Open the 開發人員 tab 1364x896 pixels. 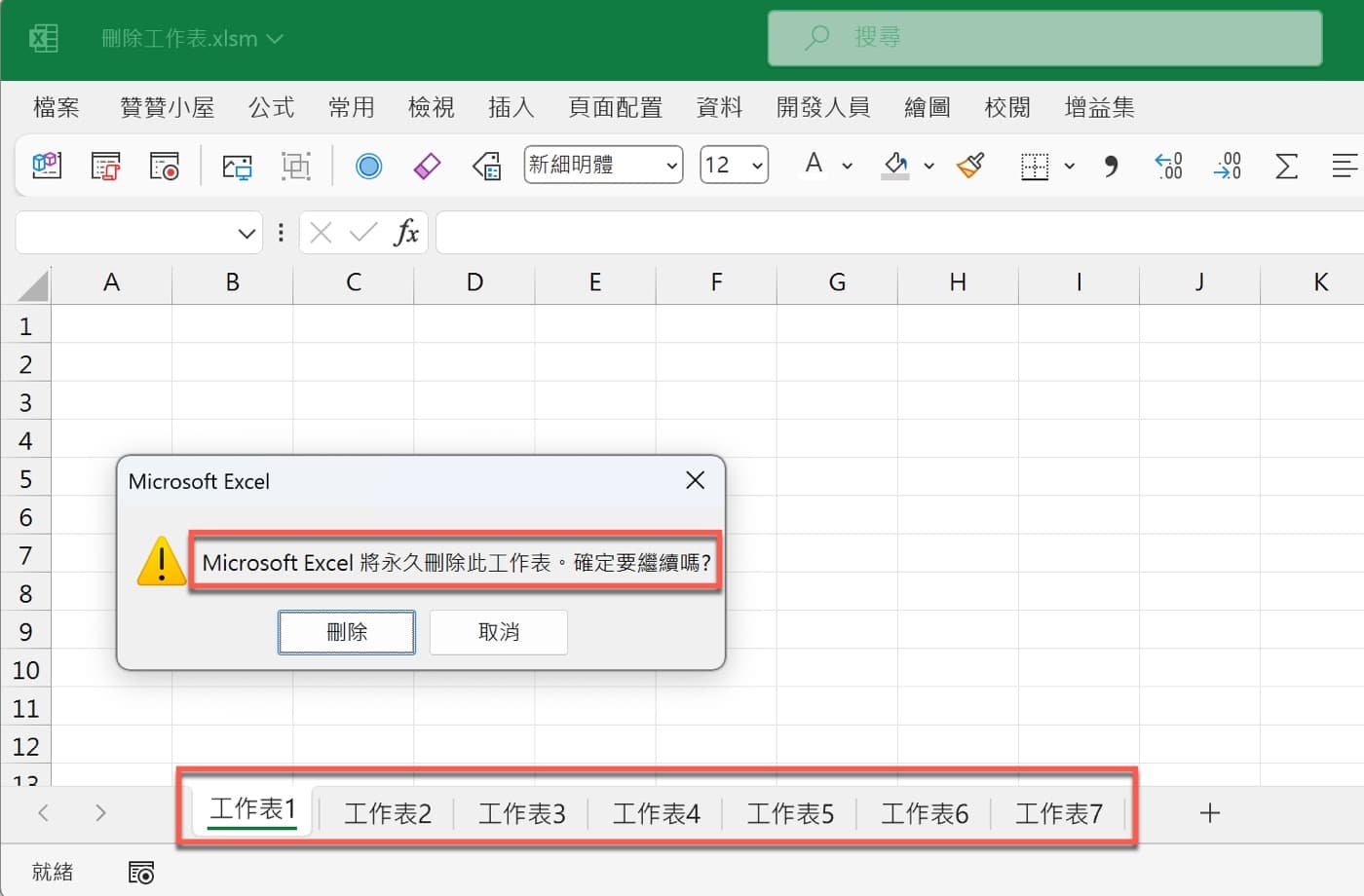(823, 107)
